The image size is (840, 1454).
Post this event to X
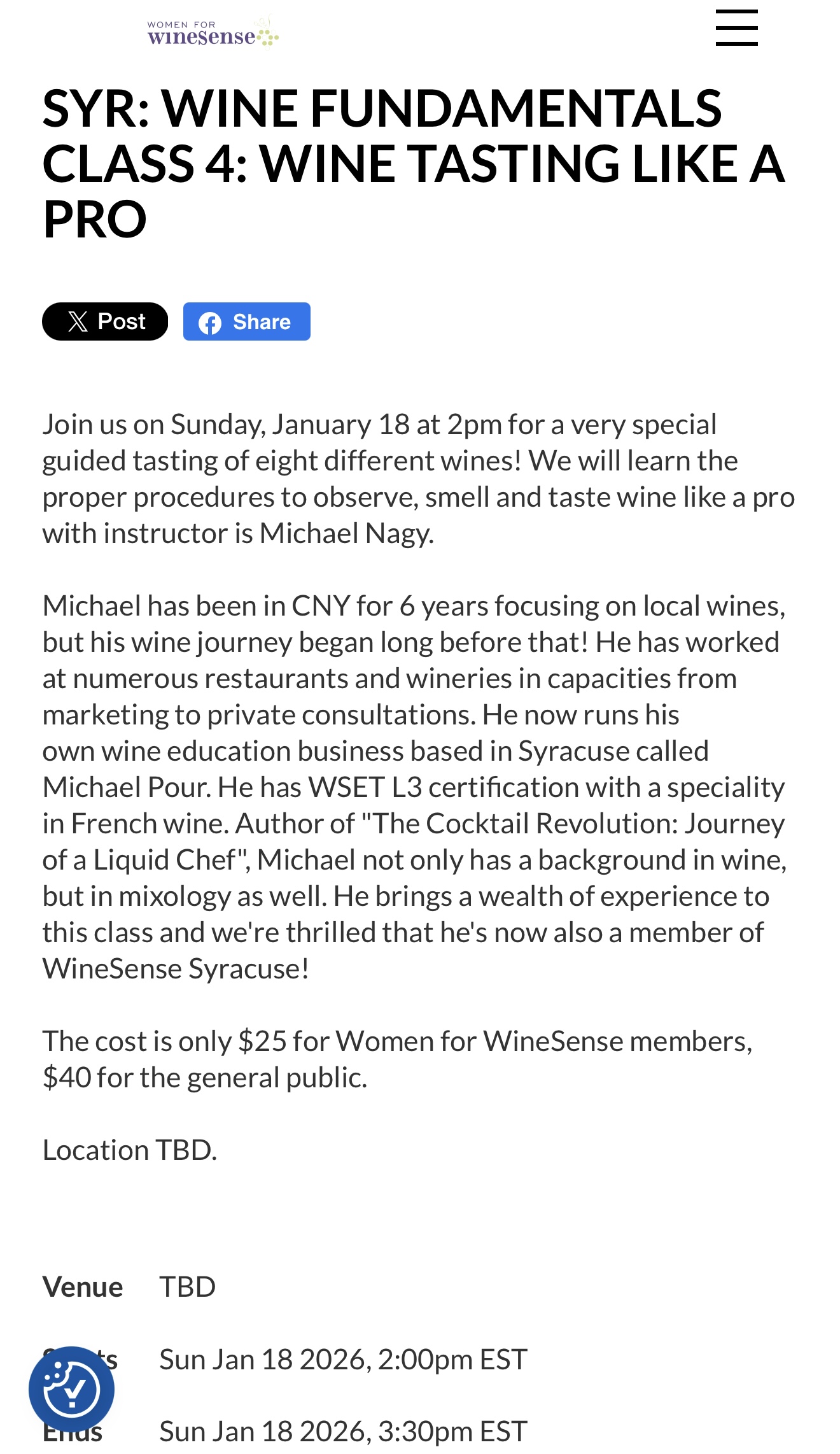pos(105,321)
